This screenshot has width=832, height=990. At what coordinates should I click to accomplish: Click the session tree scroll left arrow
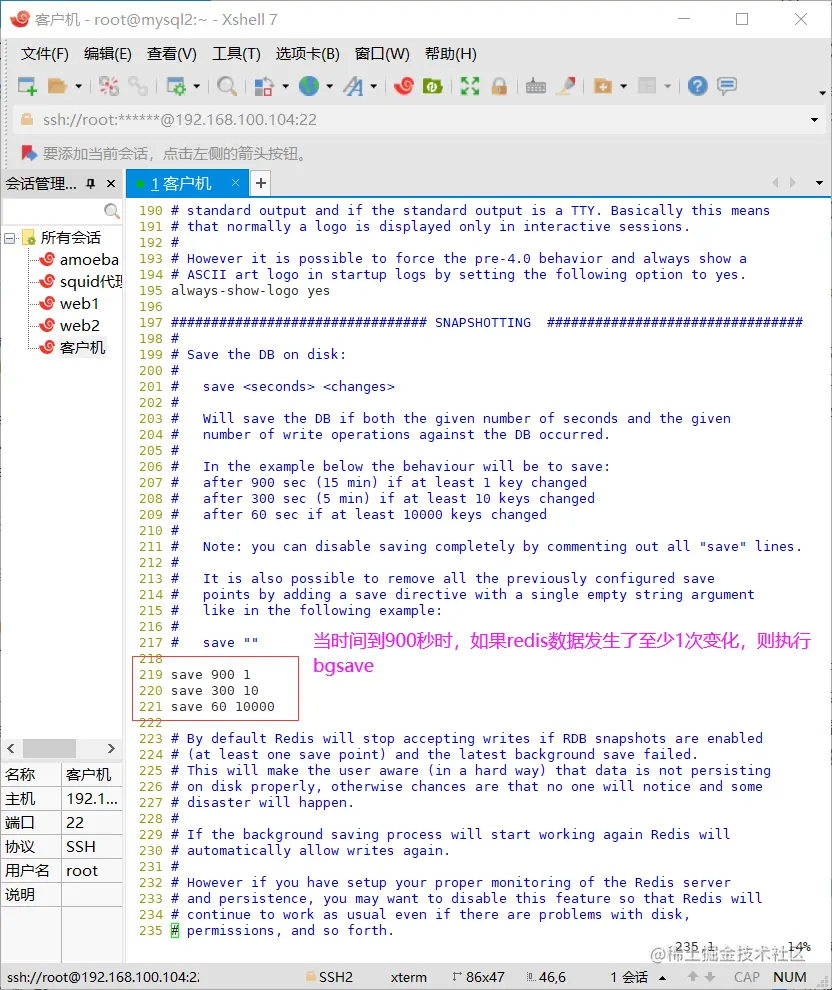(x=11, y=748)
